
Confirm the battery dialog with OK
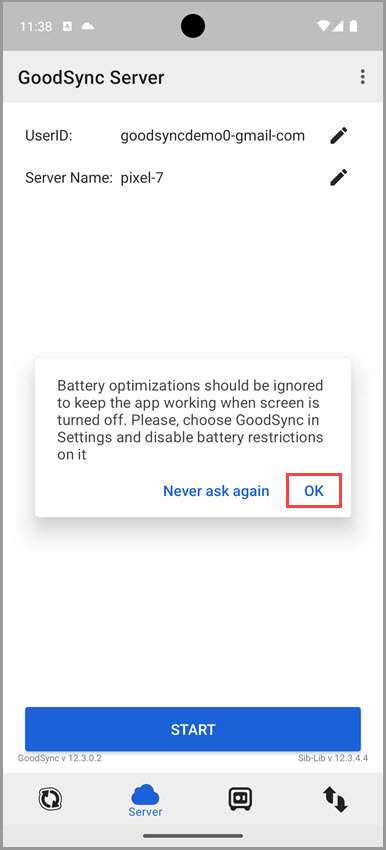pos(314,491)
